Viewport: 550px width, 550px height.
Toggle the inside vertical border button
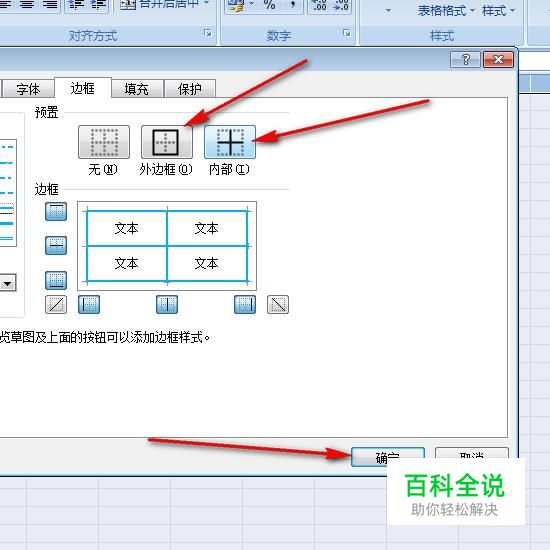pyautogui.click(x=167, y=304)
